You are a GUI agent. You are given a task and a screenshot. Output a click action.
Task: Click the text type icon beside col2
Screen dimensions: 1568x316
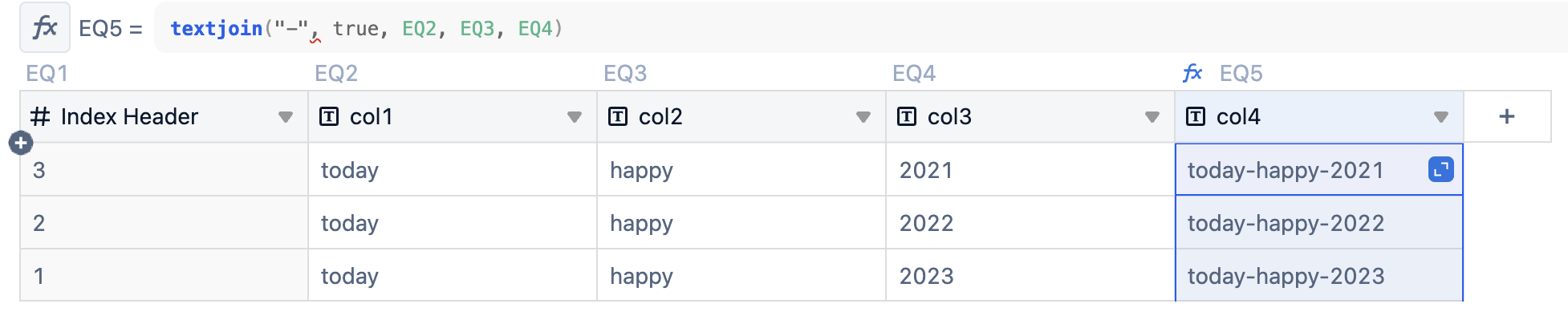[x=618, y=117]
